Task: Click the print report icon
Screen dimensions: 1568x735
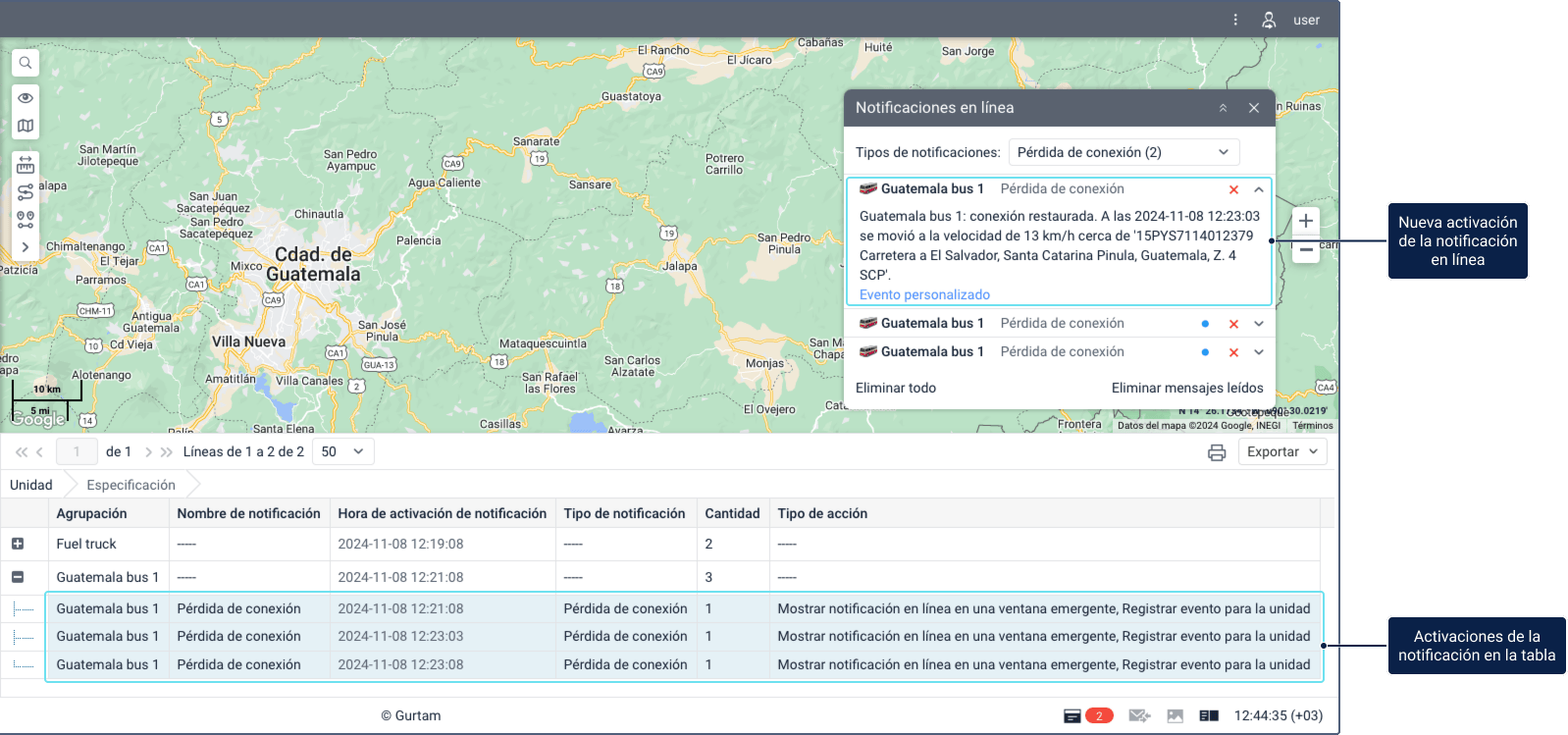Action: [x=1217, y=452]
